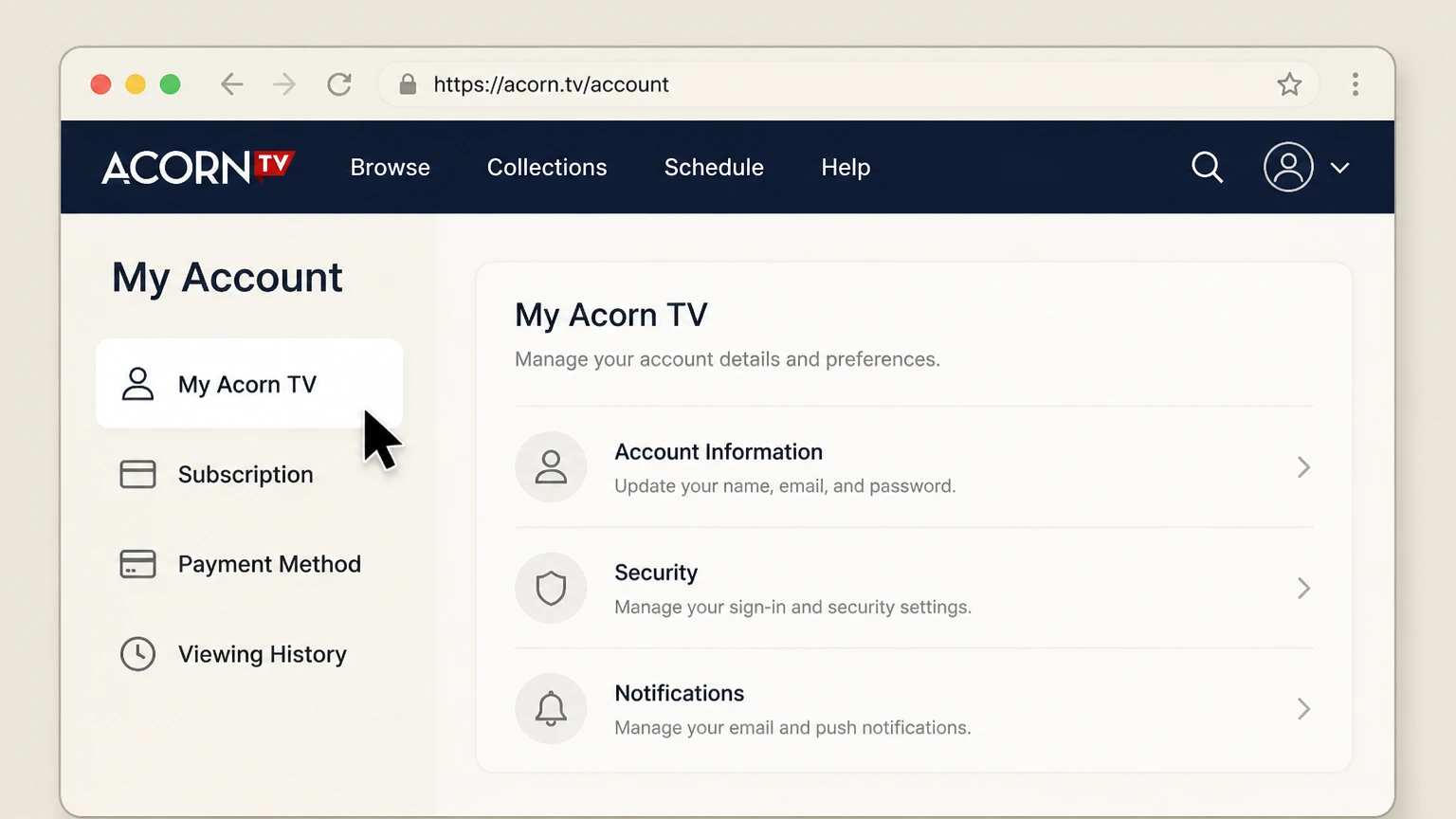Click the 'My Acorn TV' panel heading
1456x819 pixels.
611,315
